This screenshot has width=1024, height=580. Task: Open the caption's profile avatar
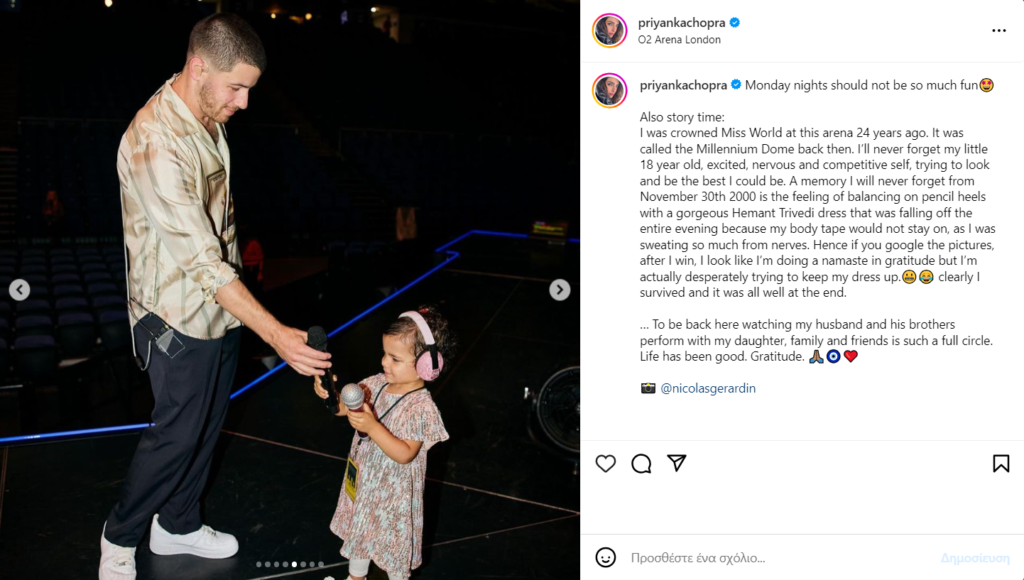(609, 90)
